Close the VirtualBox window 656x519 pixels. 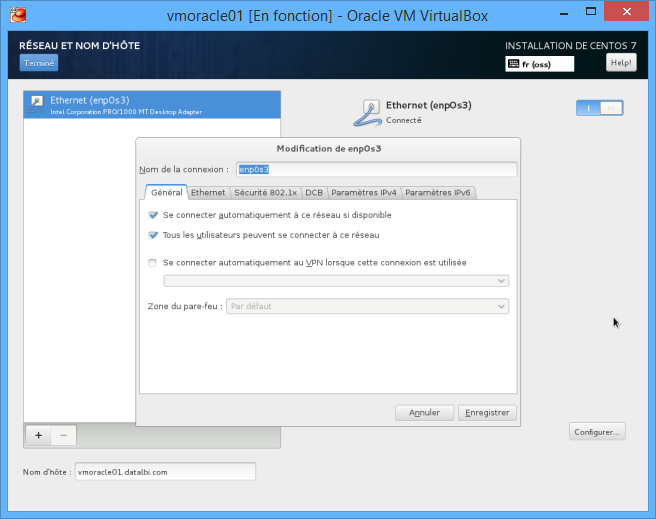626,12
